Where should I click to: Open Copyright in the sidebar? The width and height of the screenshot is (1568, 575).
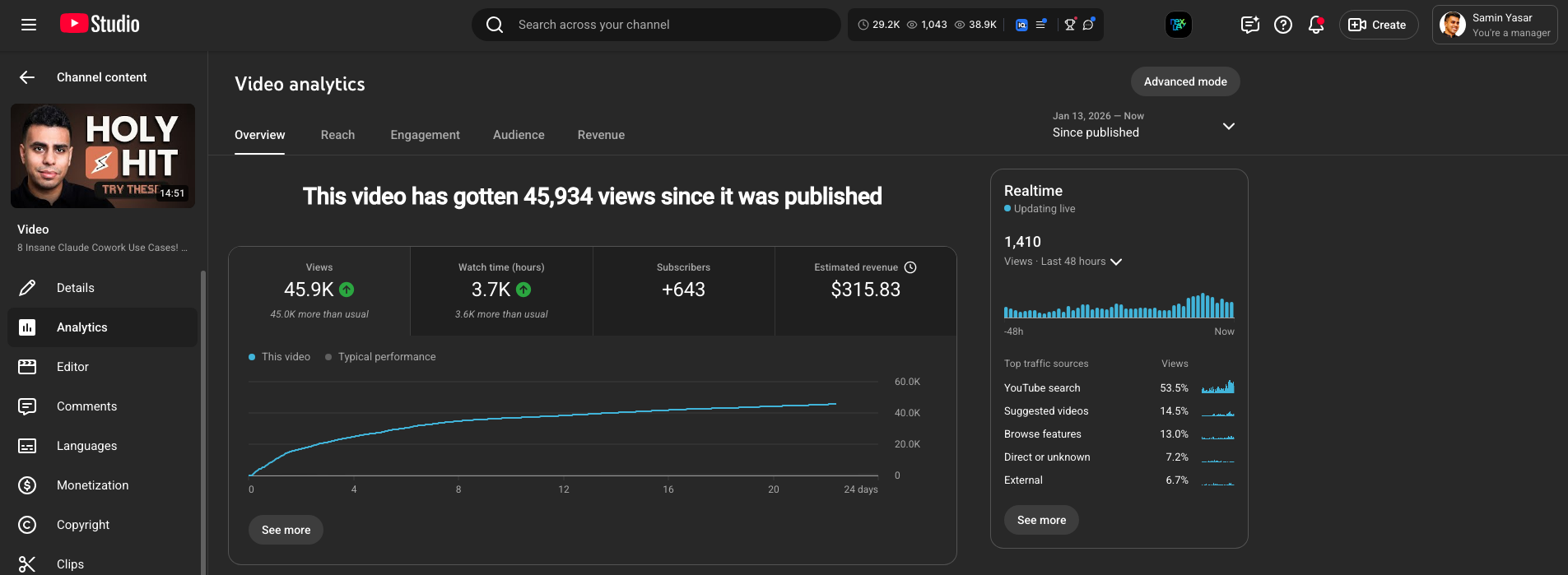(103, 525)
